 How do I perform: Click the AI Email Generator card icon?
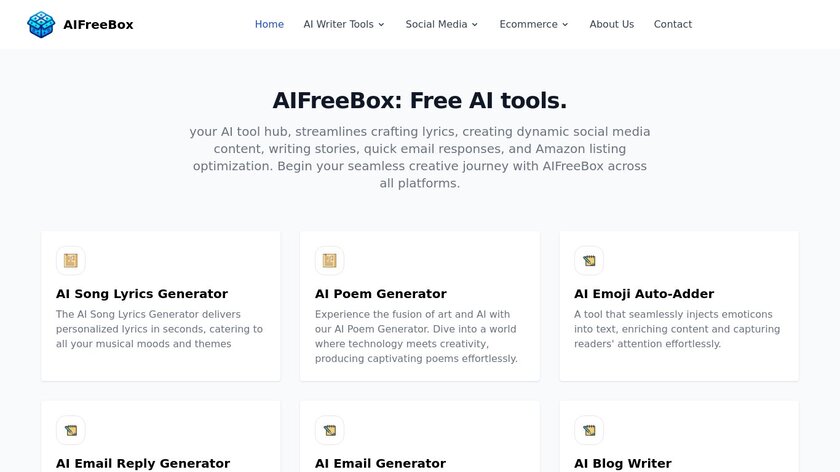pyautogui.click(x=330, y=430)
